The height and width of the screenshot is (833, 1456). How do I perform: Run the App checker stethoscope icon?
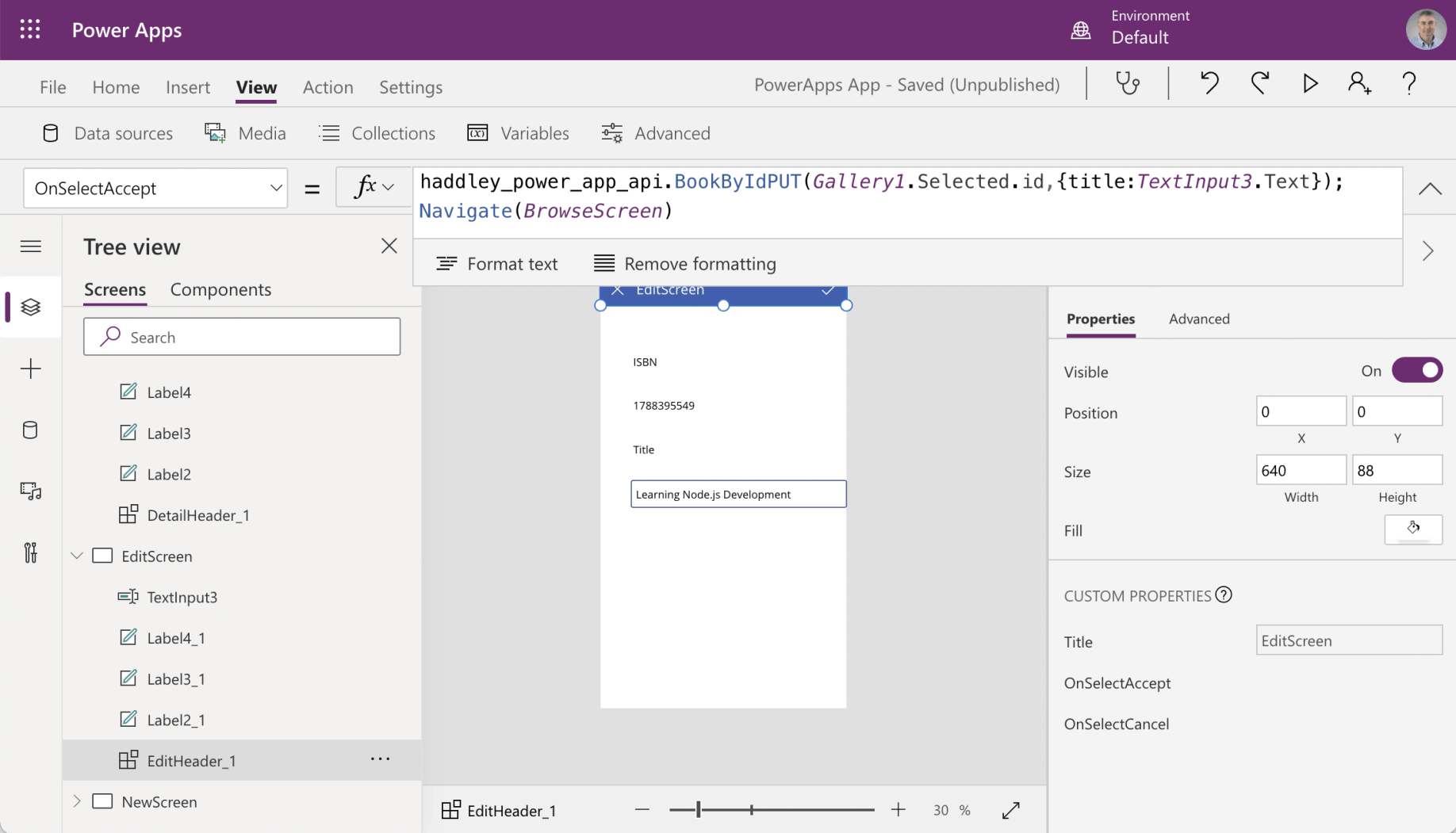(1127, 83)
